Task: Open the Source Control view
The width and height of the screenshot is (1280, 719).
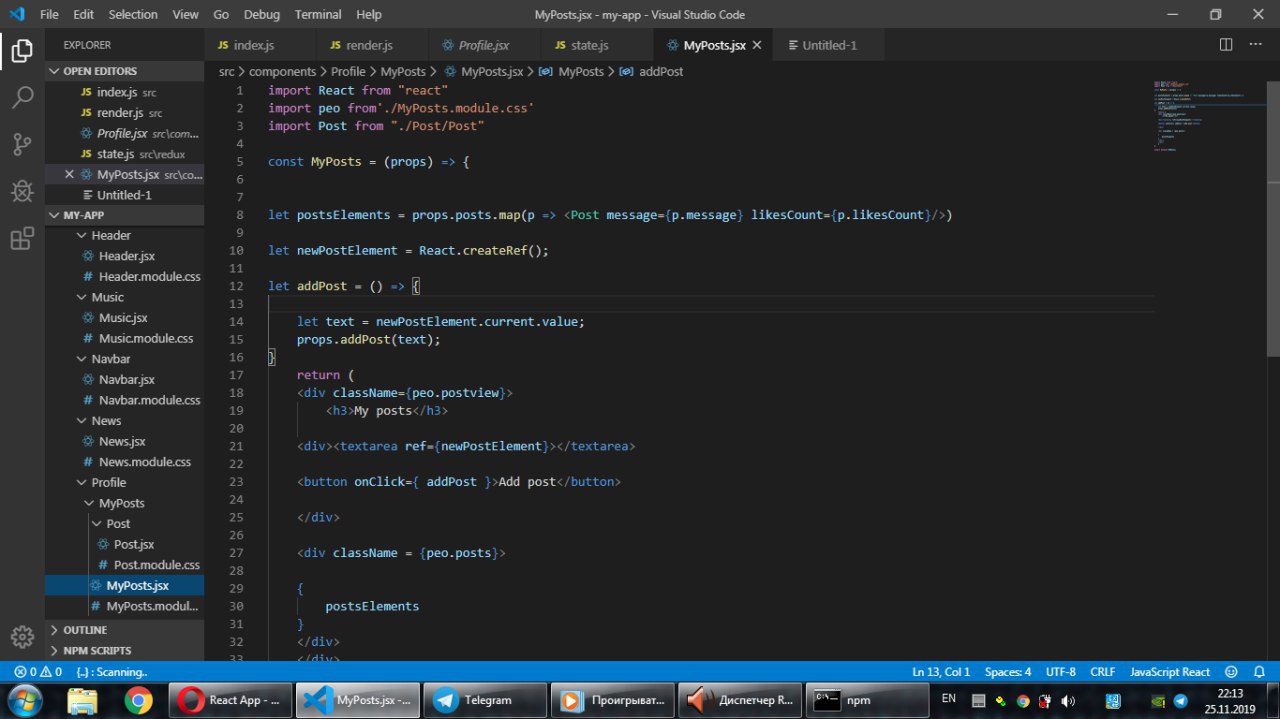Action: [x=22, y=145]
